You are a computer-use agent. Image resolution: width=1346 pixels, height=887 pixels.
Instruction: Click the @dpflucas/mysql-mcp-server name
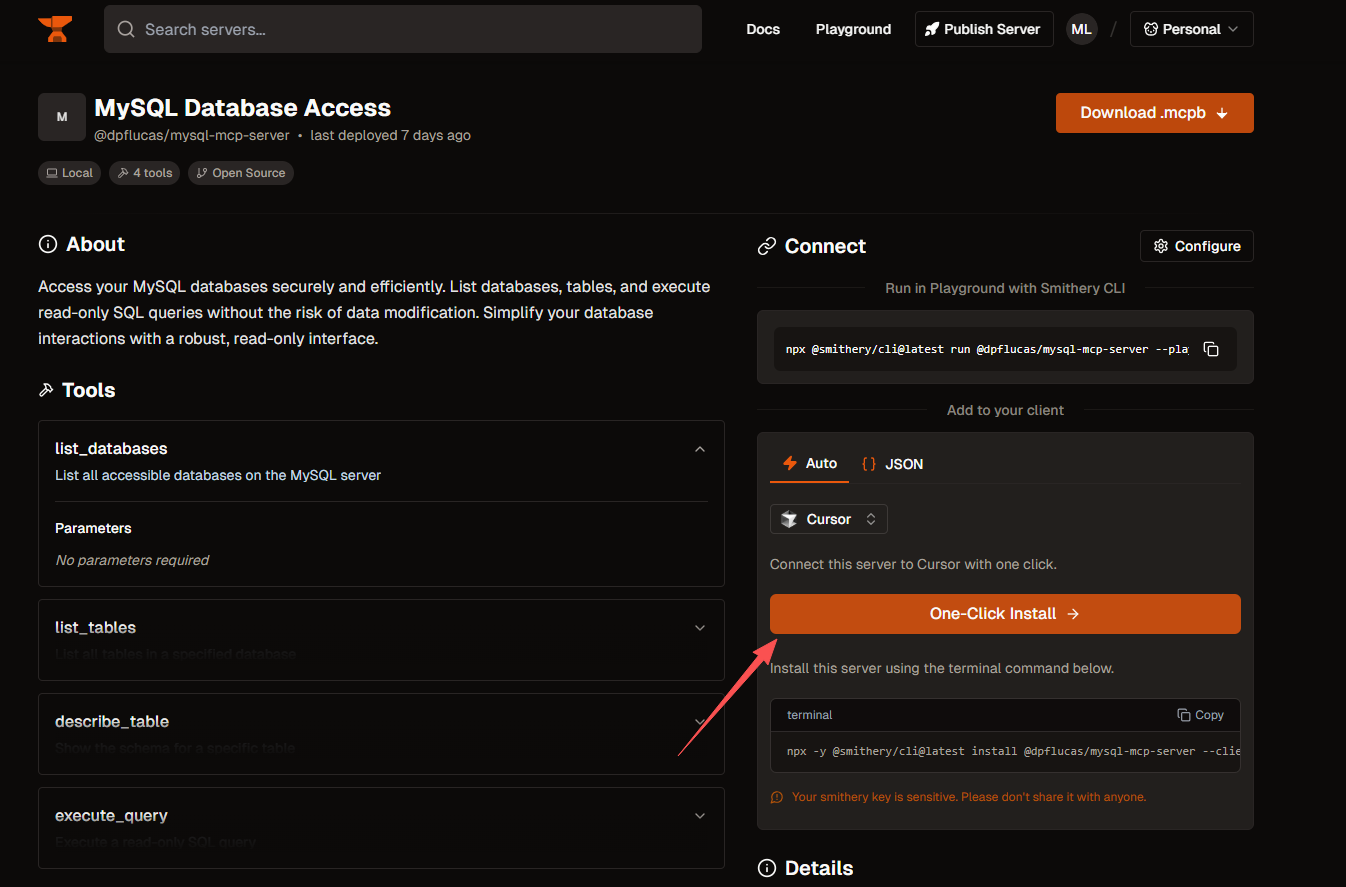[192, 135]
